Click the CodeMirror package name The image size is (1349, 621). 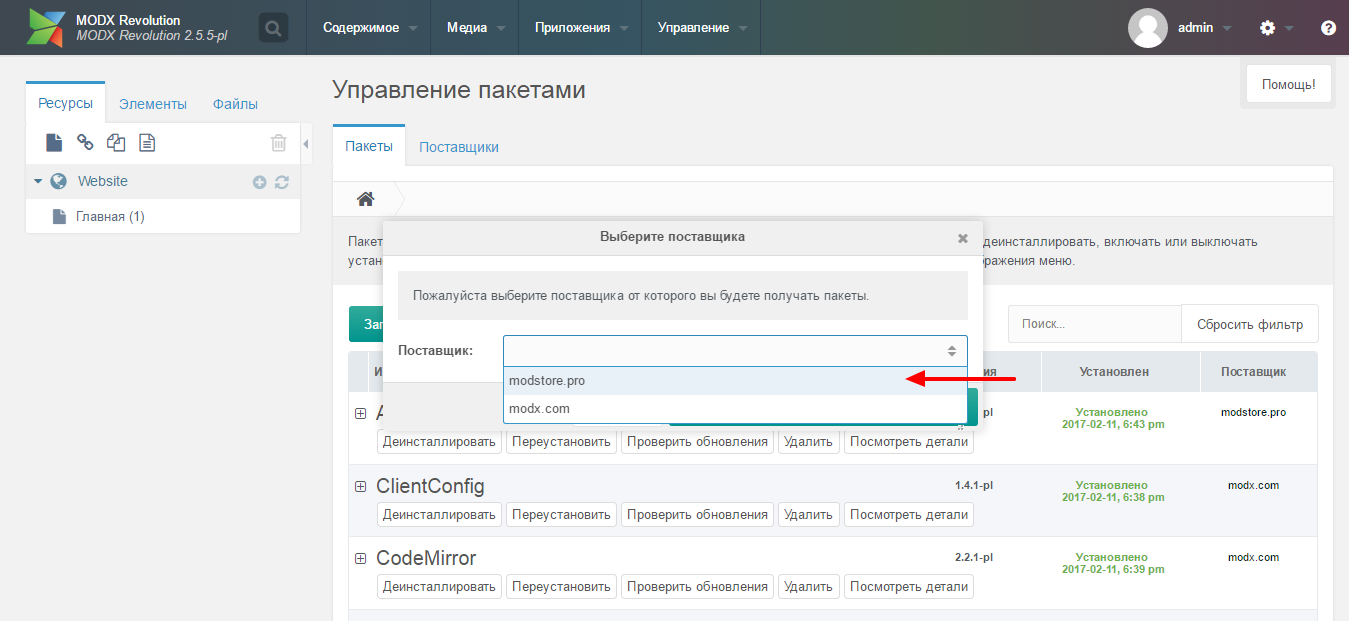point(426,558)
